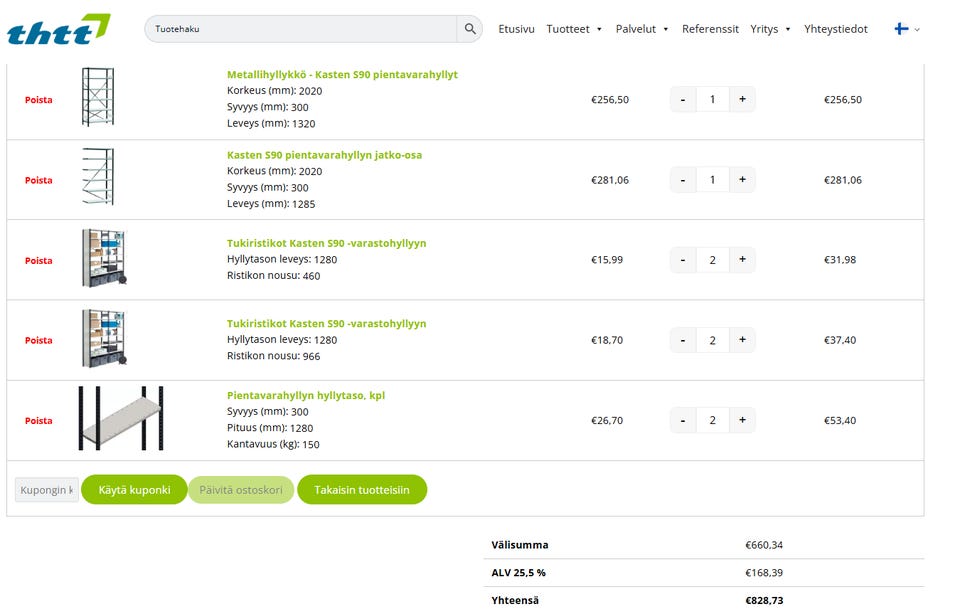Decrease quantity of €18,70 Tukiristikot
This screenshot has width=960, height=609.
coord(683,340)
